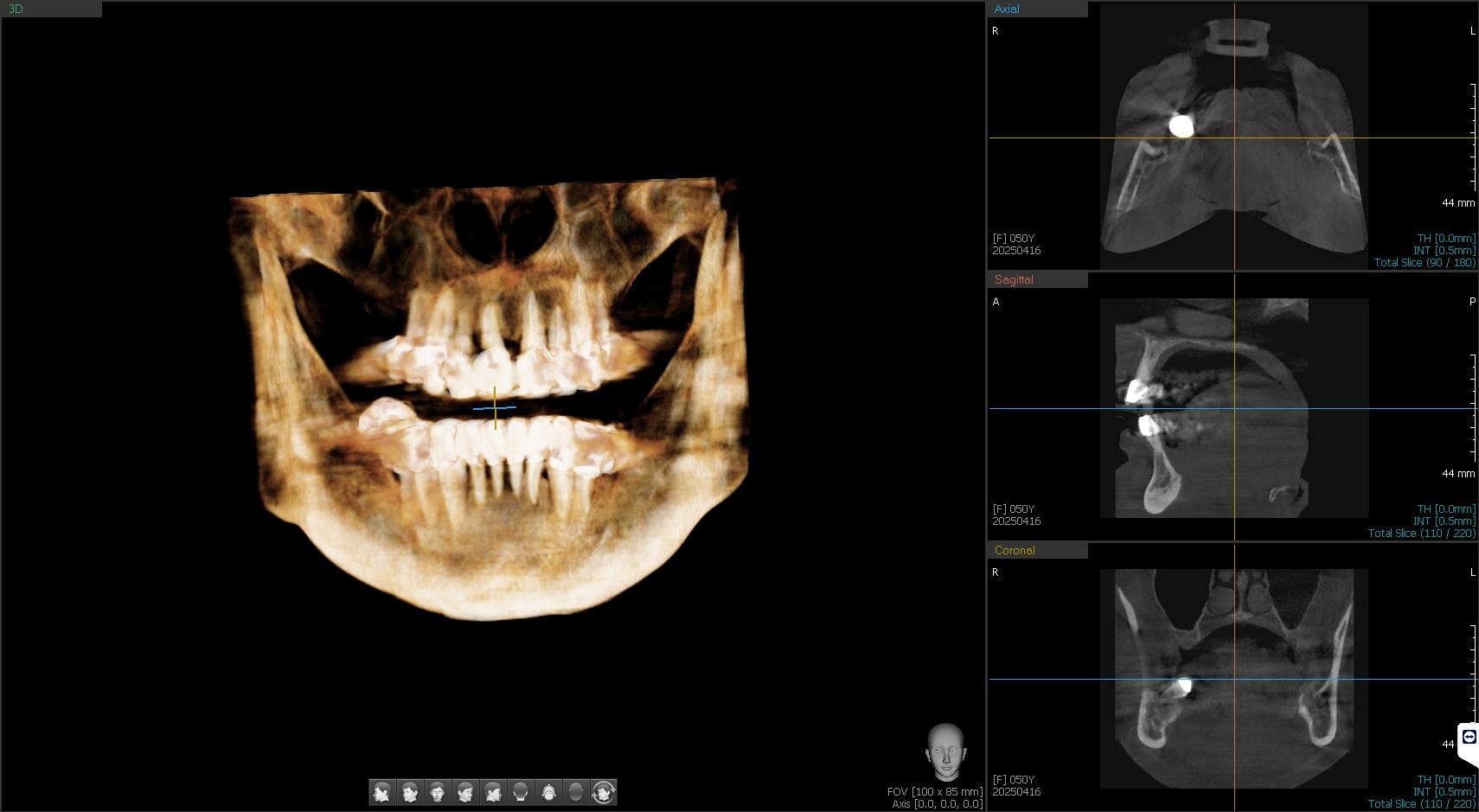The image size is (1479, 812).
Task: Click the Axial 'Total Slice (90 / 180)' text
Action: pyautogui.click(x=1425, y=263)
